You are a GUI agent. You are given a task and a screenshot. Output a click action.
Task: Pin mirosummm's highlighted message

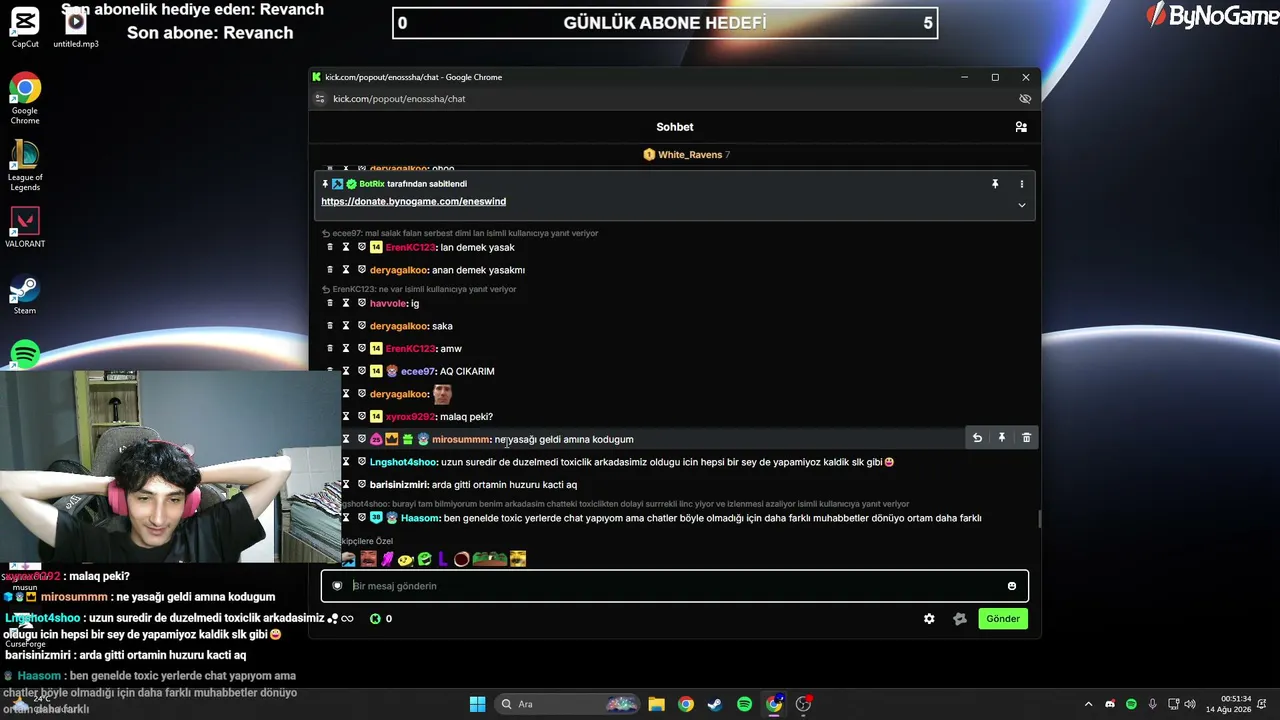[x=1001, y=438]
